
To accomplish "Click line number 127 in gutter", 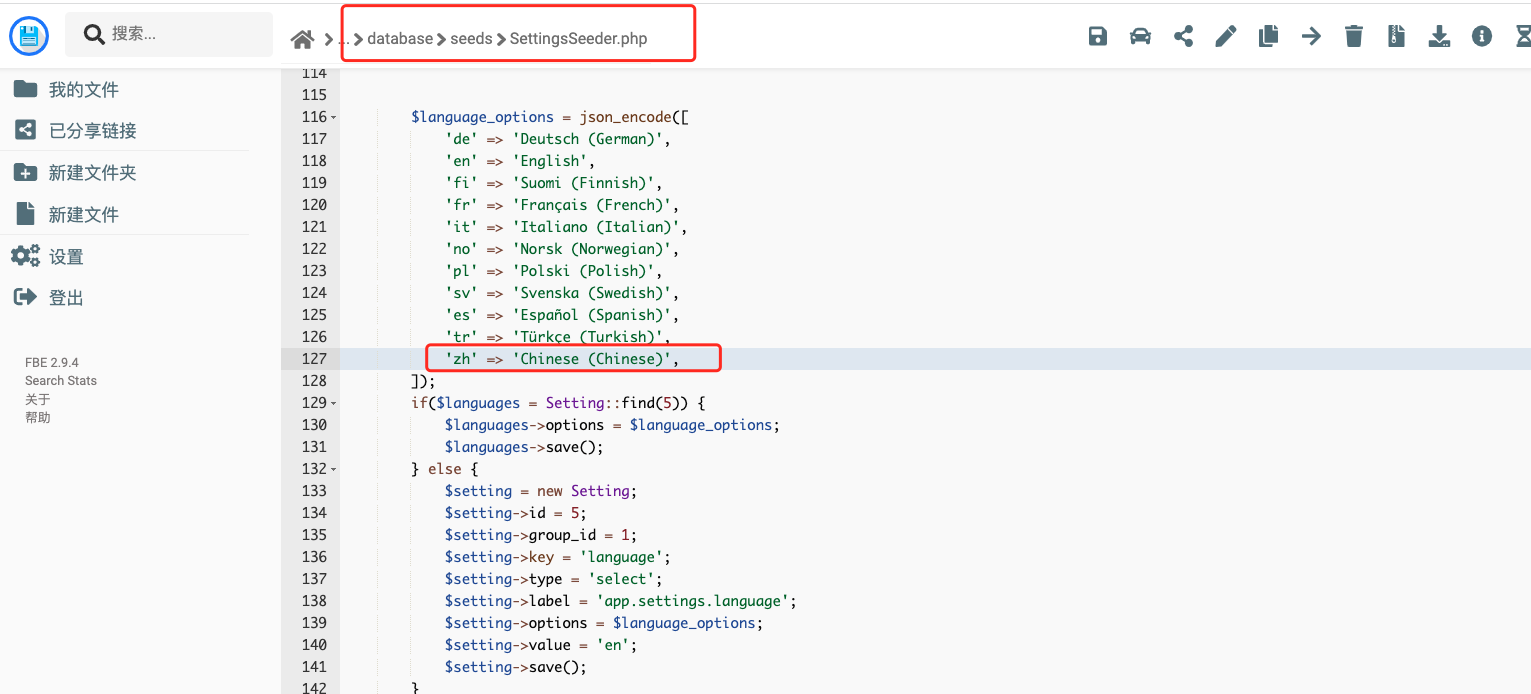I will pyautogui.click(x=314, y=359).
